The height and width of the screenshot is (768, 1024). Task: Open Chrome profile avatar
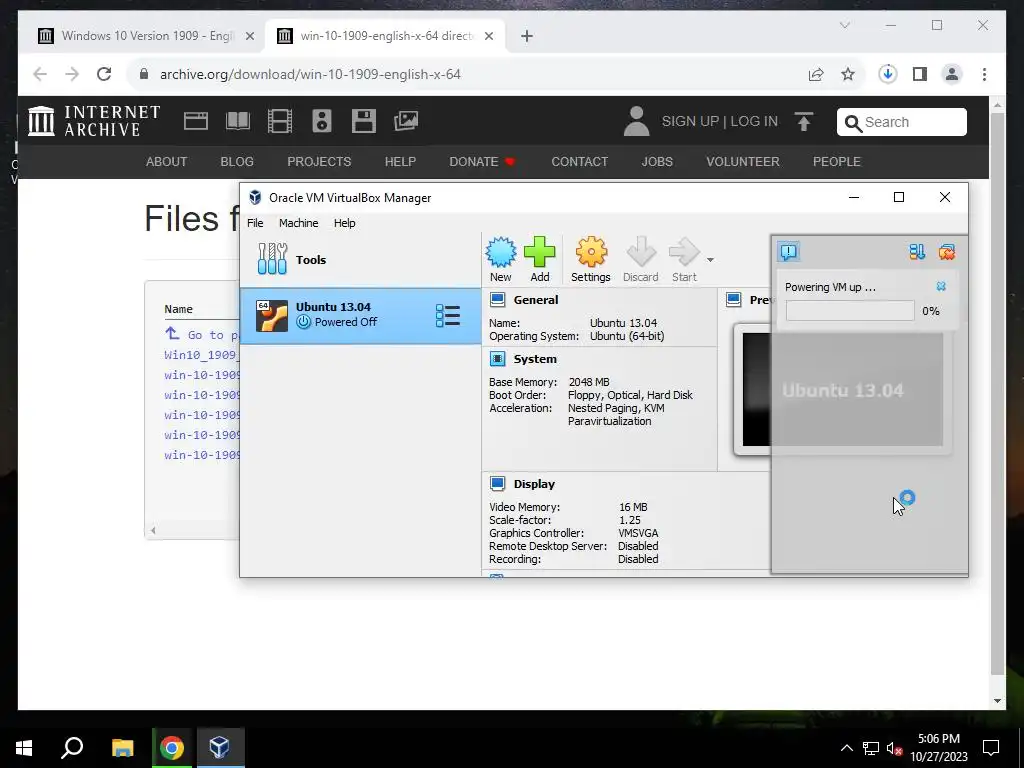coord(952,74)
